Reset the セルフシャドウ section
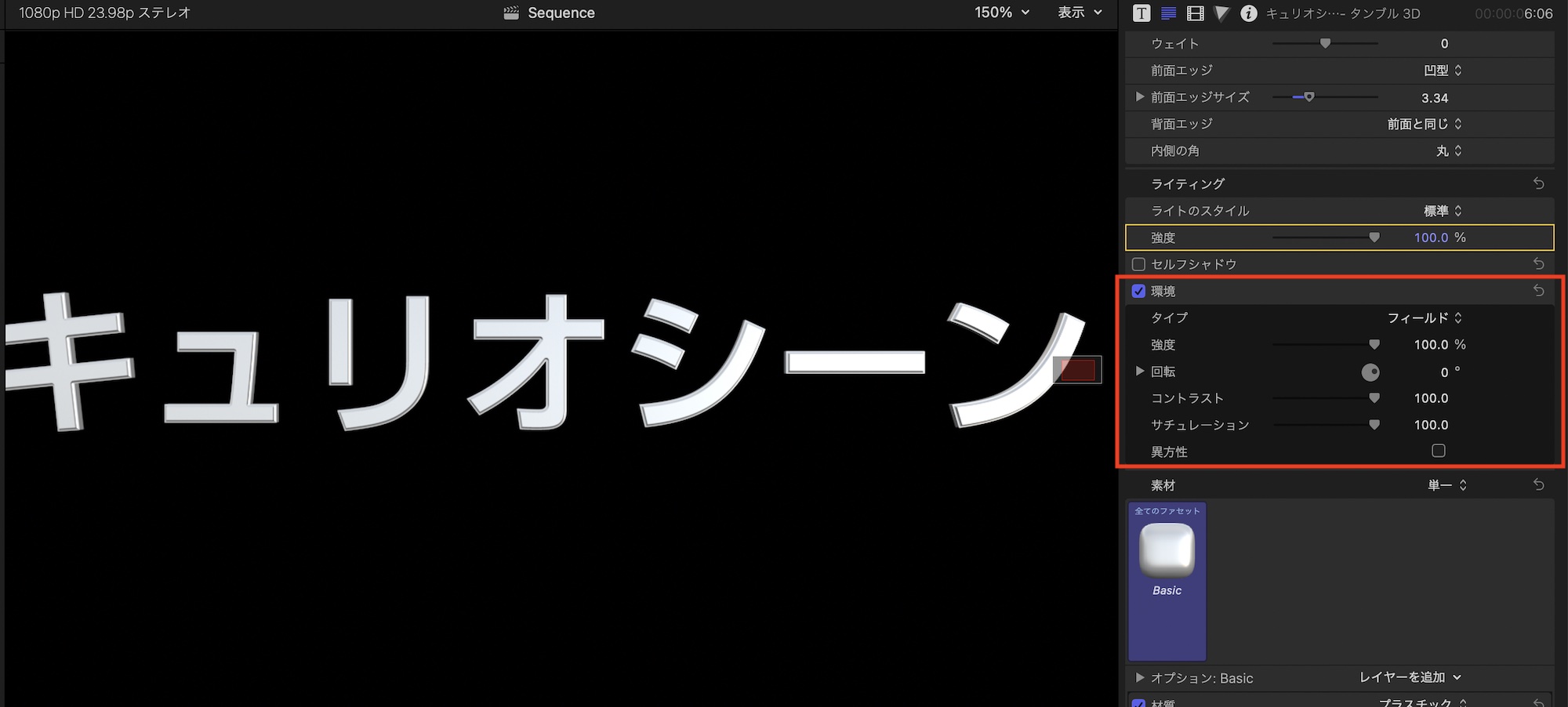The width and height of the screenshot is (1568, 707). [1538, 264]
